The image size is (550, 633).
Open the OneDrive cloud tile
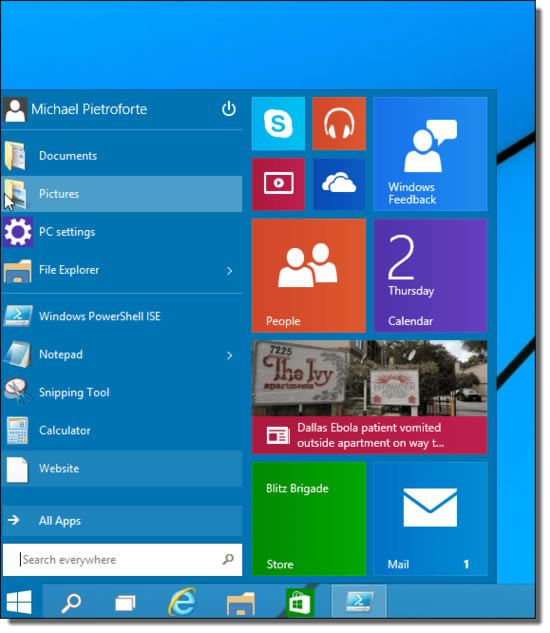pyautogui.click(x=339, y=184)
